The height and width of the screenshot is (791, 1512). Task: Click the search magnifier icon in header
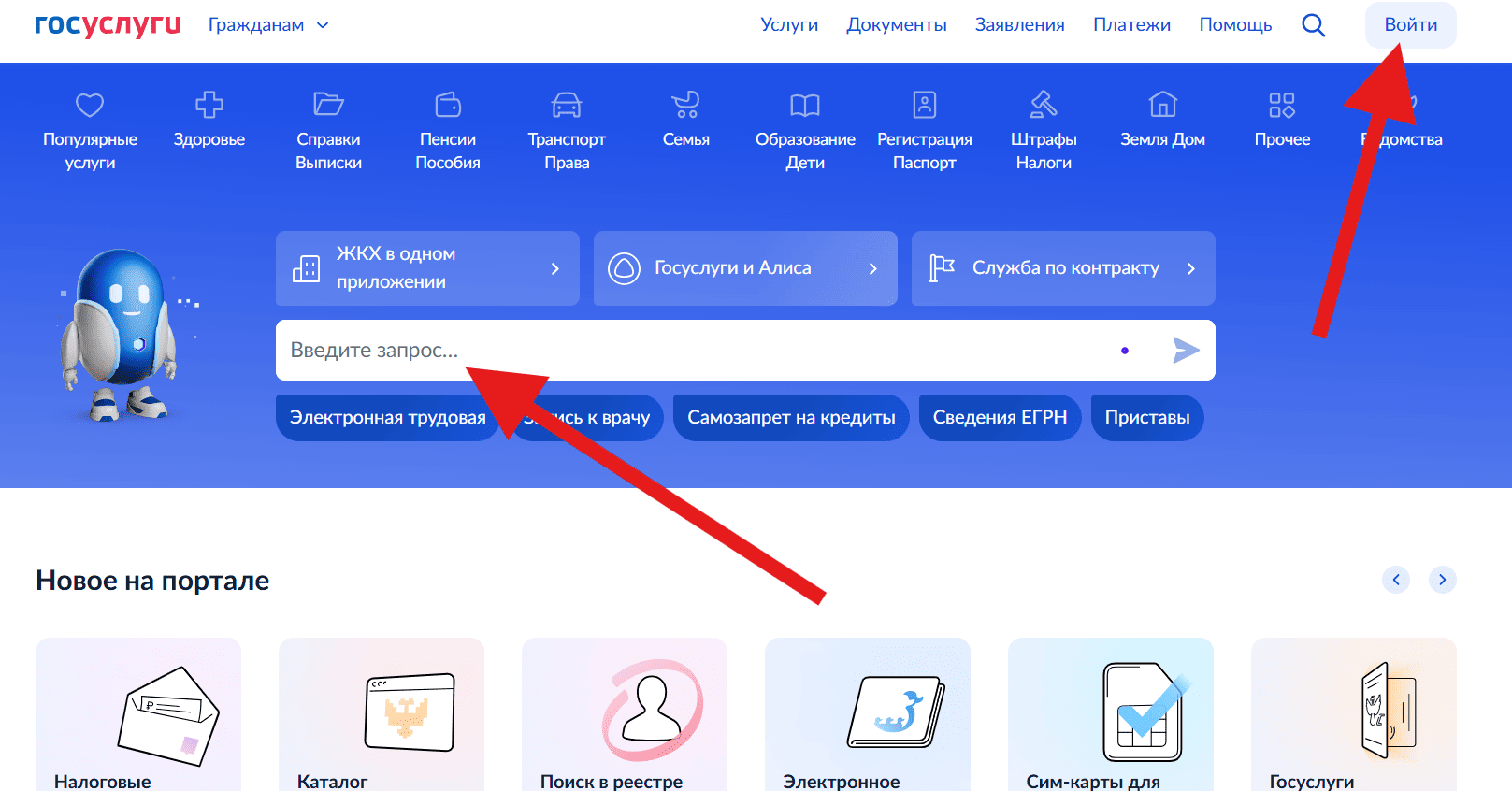coord(1314,25)
